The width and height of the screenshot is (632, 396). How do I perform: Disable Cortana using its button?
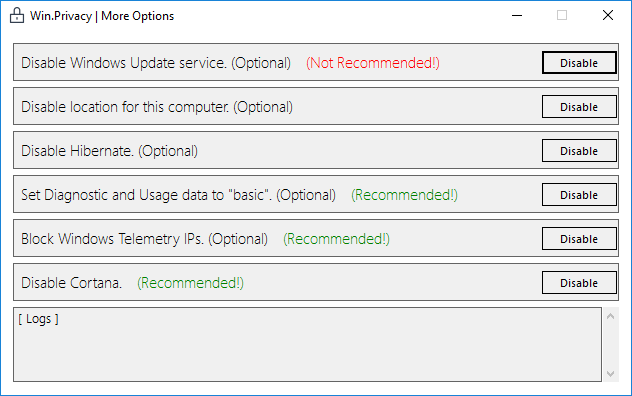579,282
